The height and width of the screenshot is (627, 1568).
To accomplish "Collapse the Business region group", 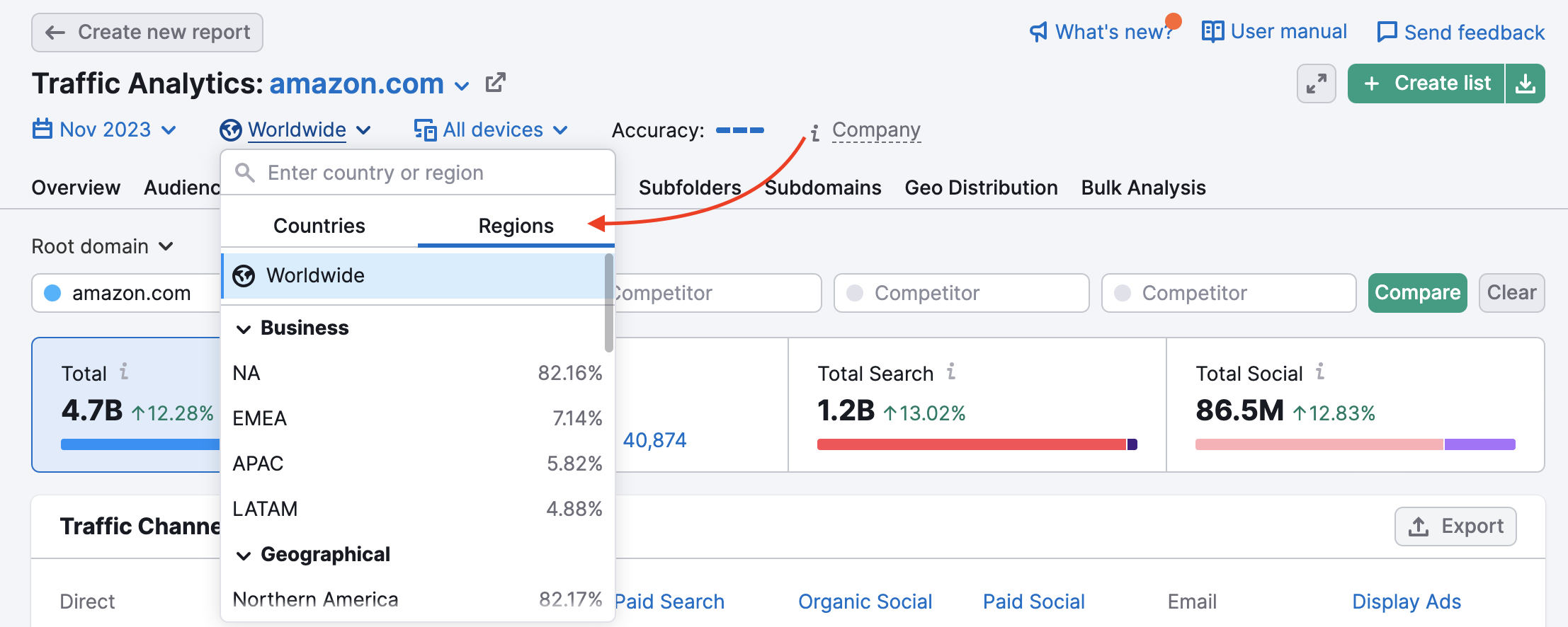I will (244, 329).
